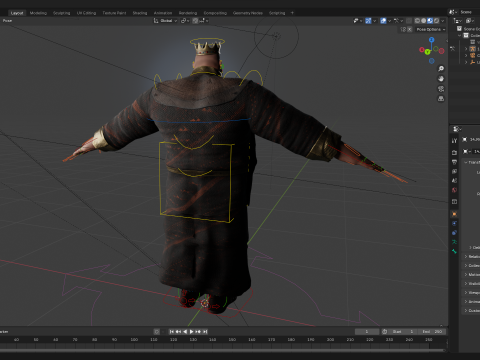This screenshot has width=480, height=360.
Task: Open the Bone properties tab
Action: pyautogui.click(x=454, y=251)
